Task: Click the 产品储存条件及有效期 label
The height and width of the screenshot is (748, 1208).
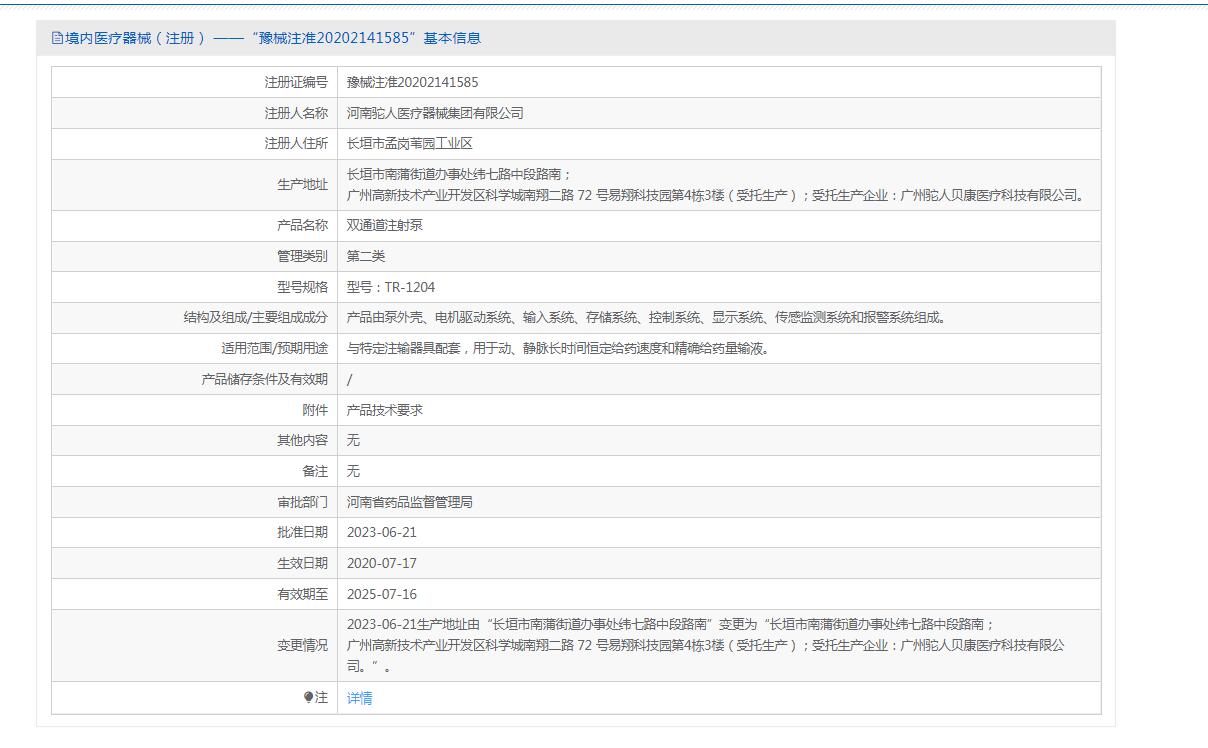Action: 264,380
